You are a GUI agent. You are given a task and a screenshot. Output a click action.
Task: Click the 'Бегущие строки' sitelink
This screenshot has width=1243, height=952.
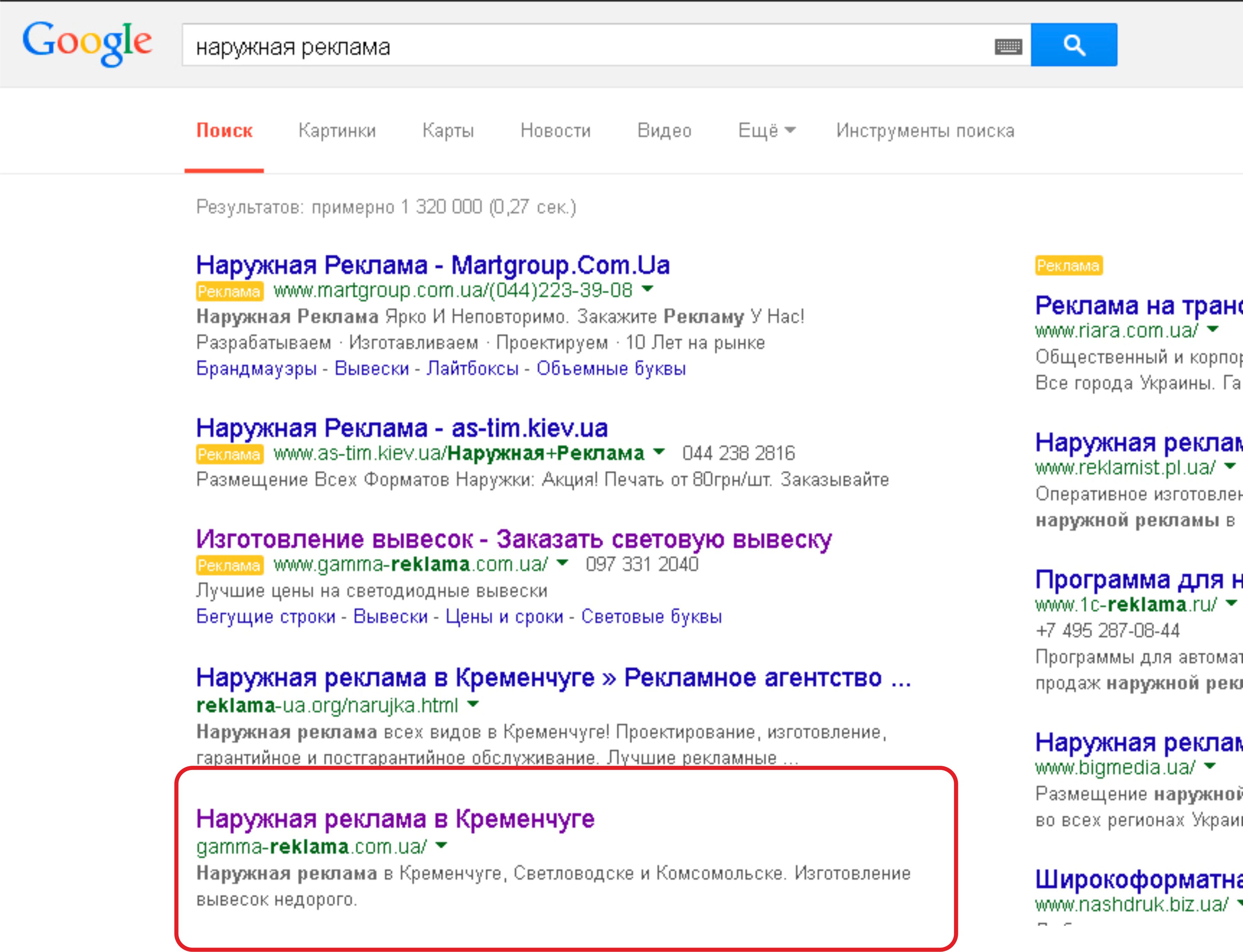(266, 616)
